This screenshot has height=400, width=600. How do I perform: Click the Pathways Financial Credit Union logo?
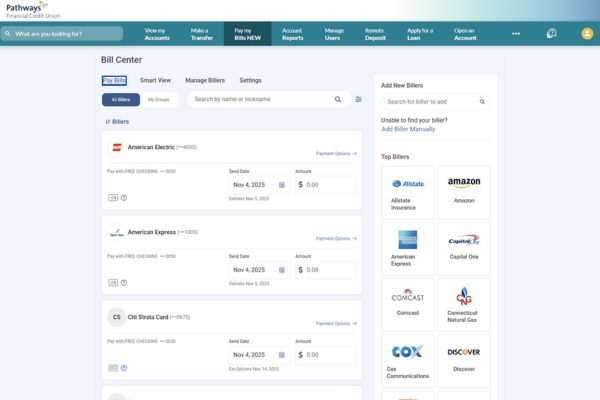pos(33,10)
